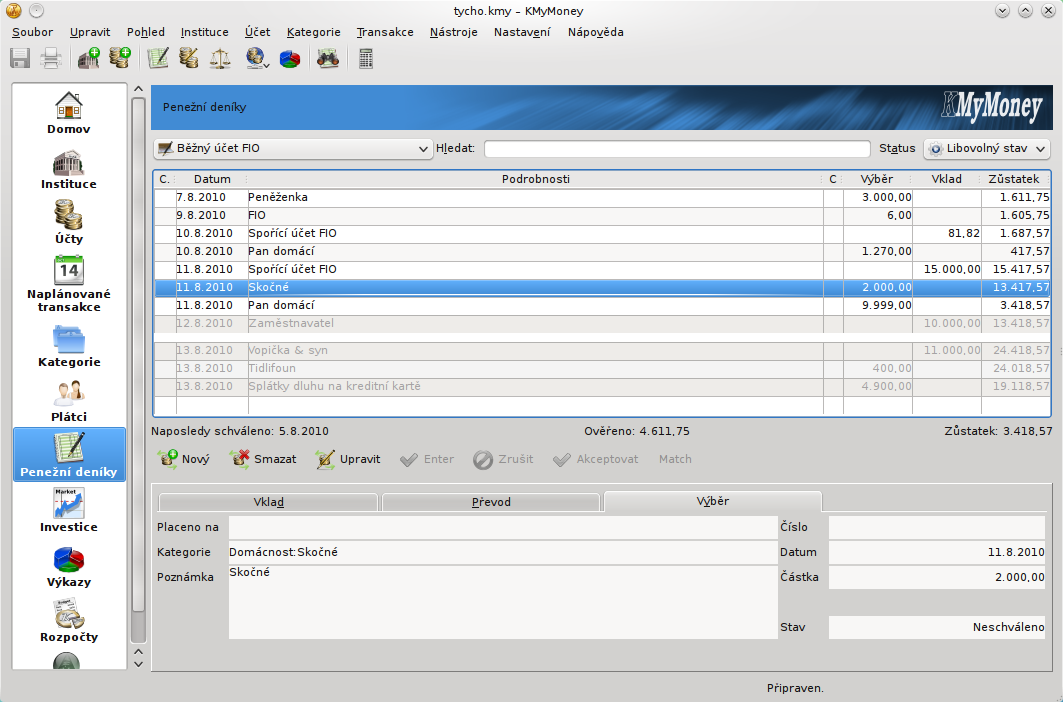Screen dimensions: 1063x702
Task: Open Naplánované transakce calendar view
Action: click(69, 284)
